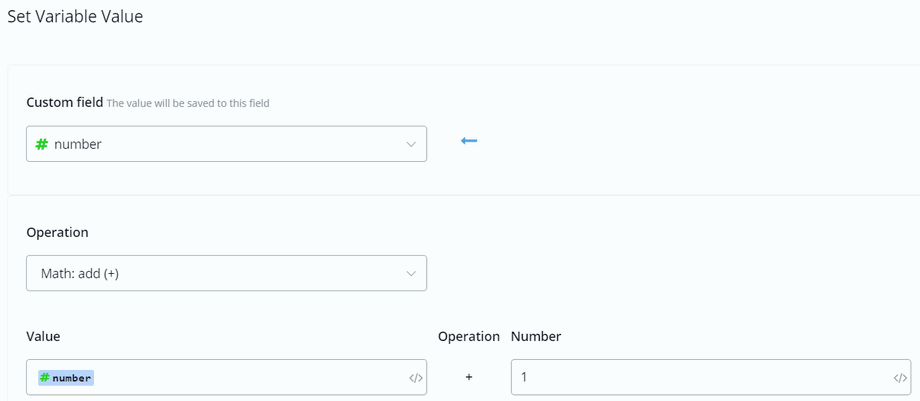Click the blue left arrow icon
The image size is (920, 401).
click(469, 141)
